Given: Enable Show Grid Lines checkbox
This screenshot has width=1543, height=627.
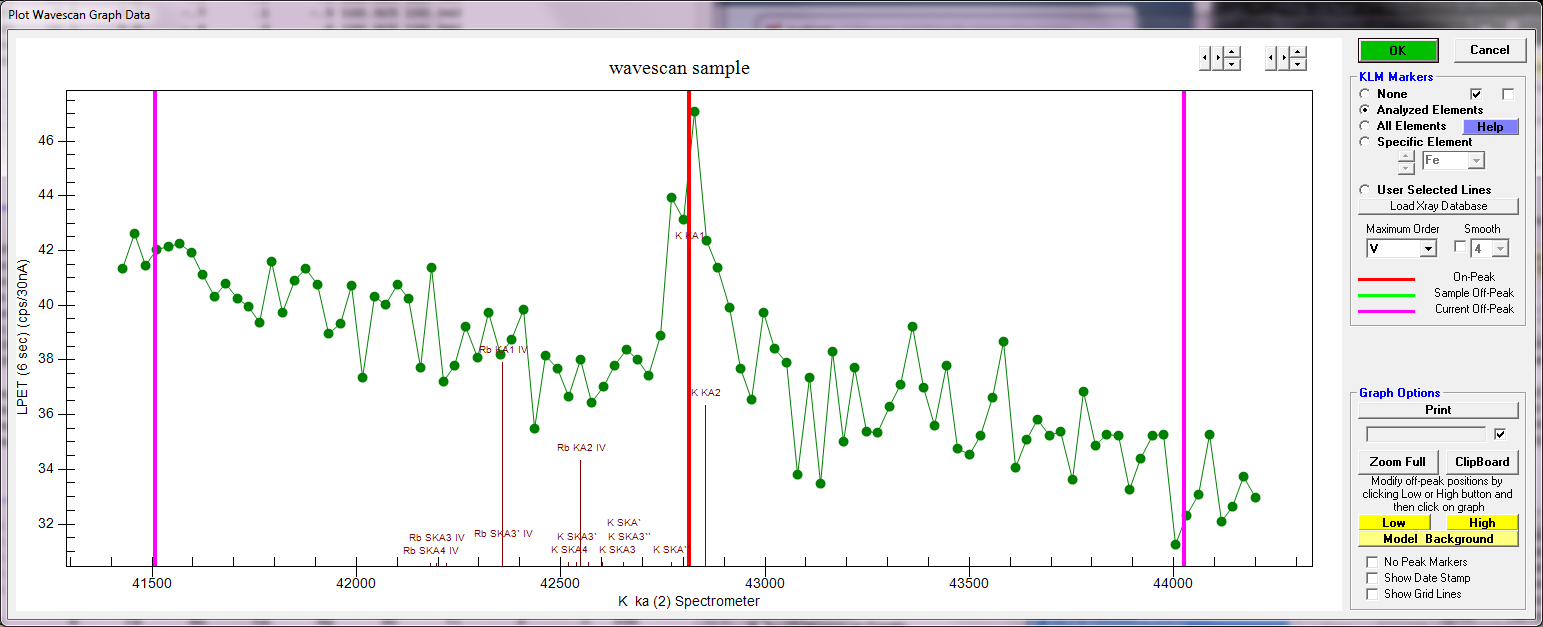Looking at the screenshot, I should 1372,594.
